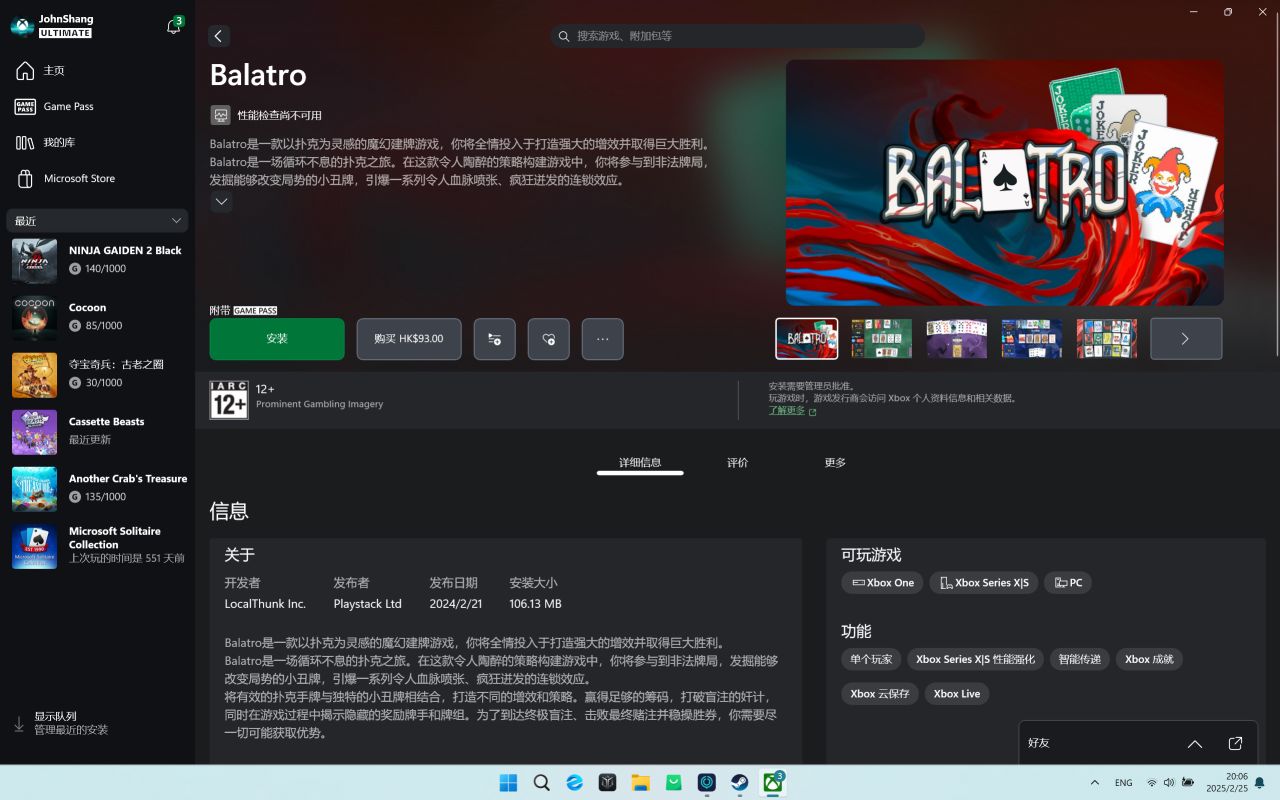Image resolution: width=1280 pixels, height=800 pixels.
Task: Open the 主页 home page
Action: coord(97,71)
